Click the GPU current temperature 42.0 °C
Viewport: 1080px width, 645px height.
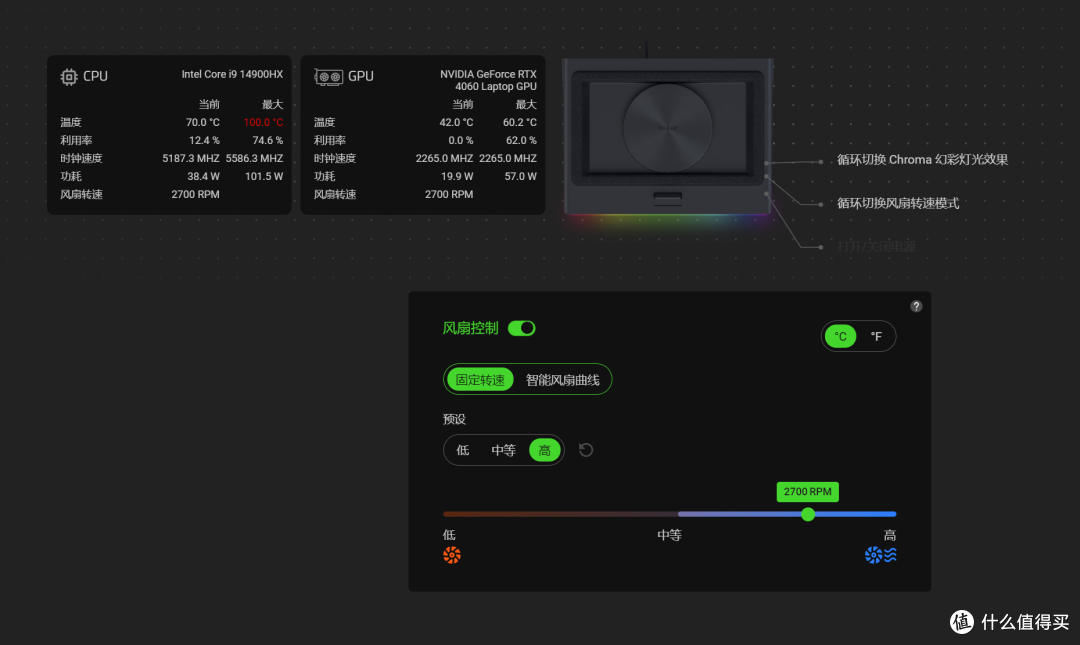pos(456,122)
